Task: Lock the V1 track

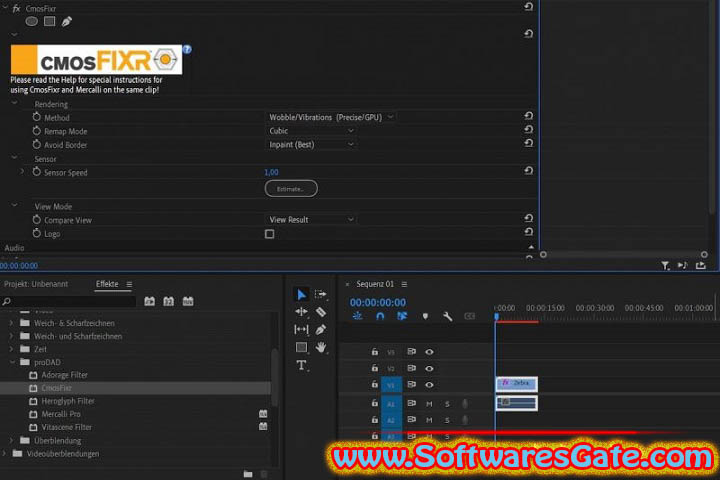Action: click(375, 384)
